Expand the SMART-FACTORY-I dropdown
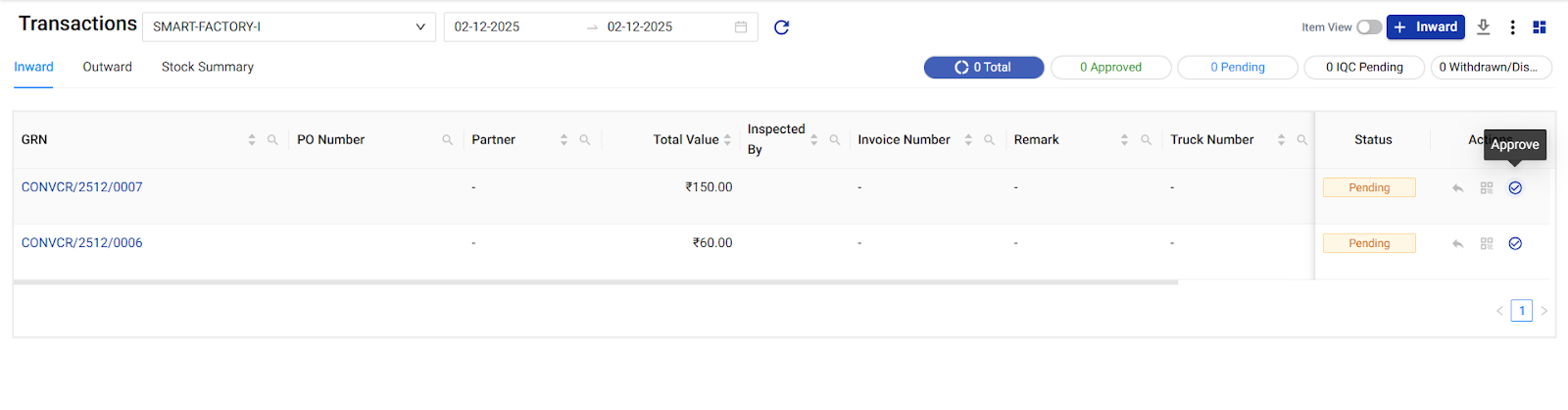Viewport: 1568px width, 410px height. [x=289, y=27]
